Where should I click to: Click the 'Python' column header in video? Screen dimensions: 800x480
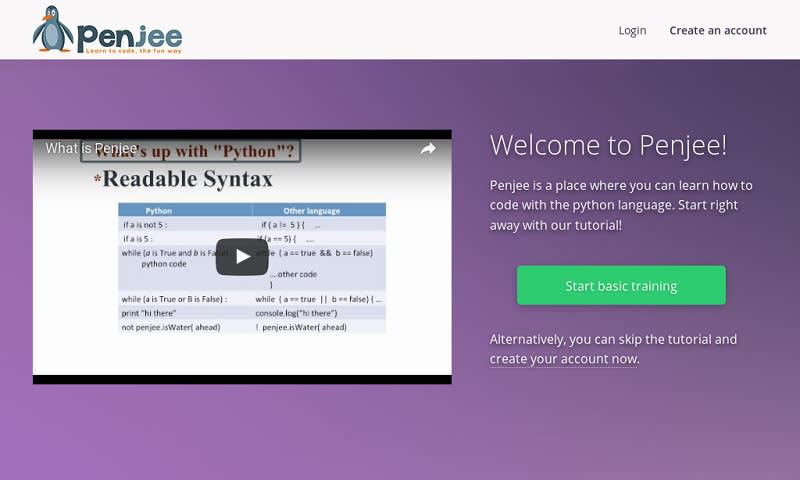click(159, 211)
